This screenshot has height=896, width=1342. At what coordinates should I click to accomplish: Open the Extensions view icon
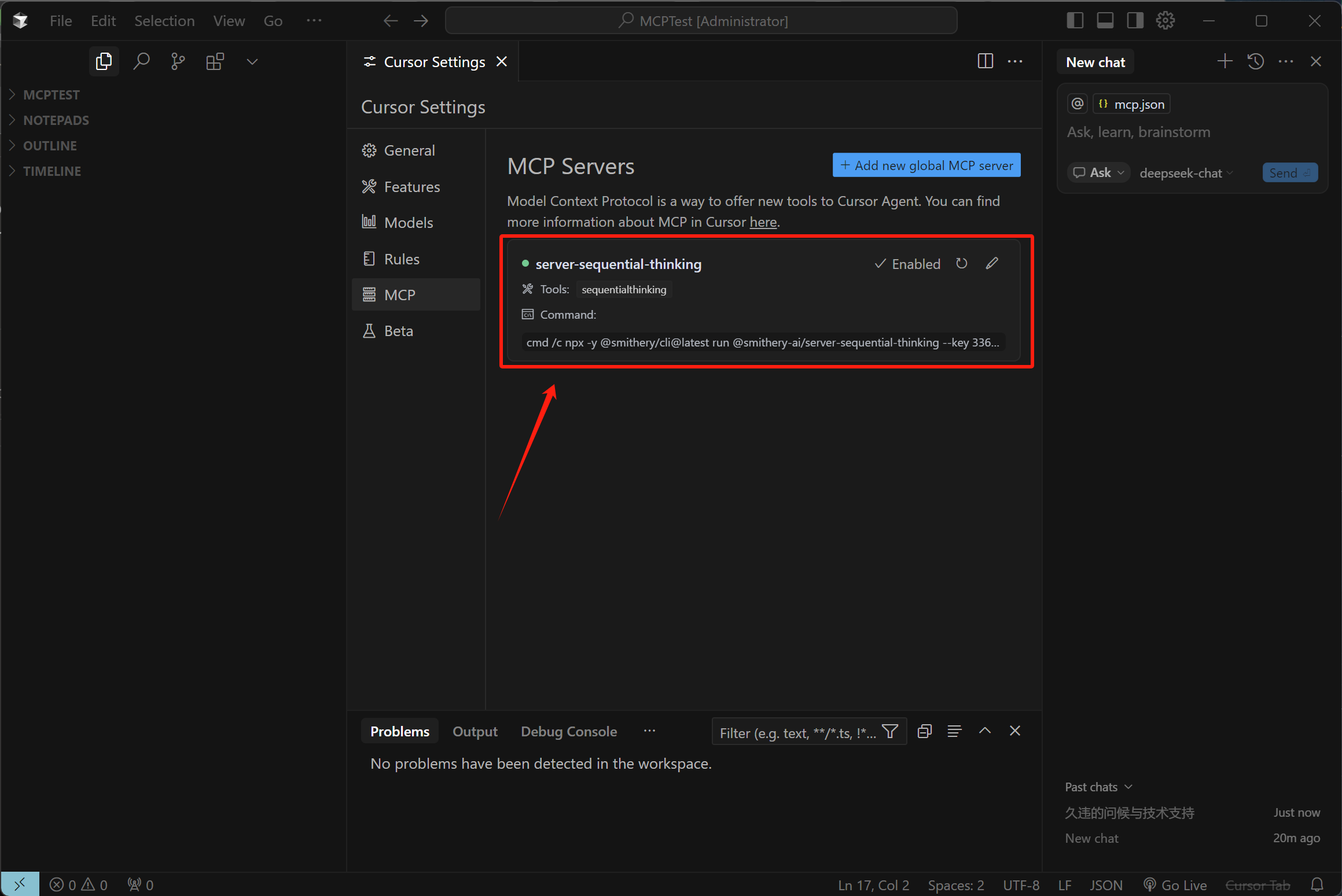coord(215,61)
